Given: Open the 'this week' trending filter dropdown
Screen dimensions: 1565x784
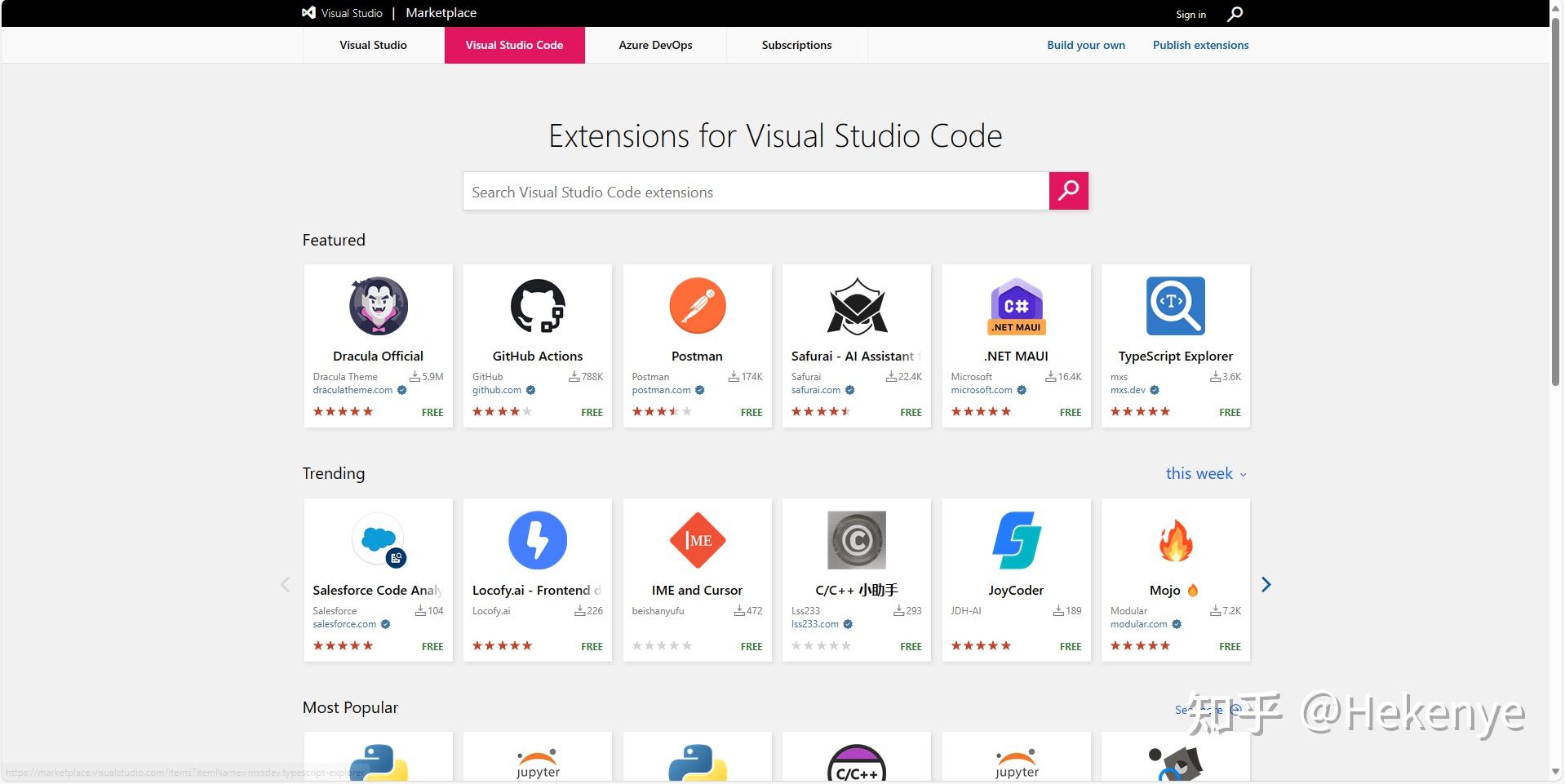Looking at the screenshot, I should tap(1205, 473).
